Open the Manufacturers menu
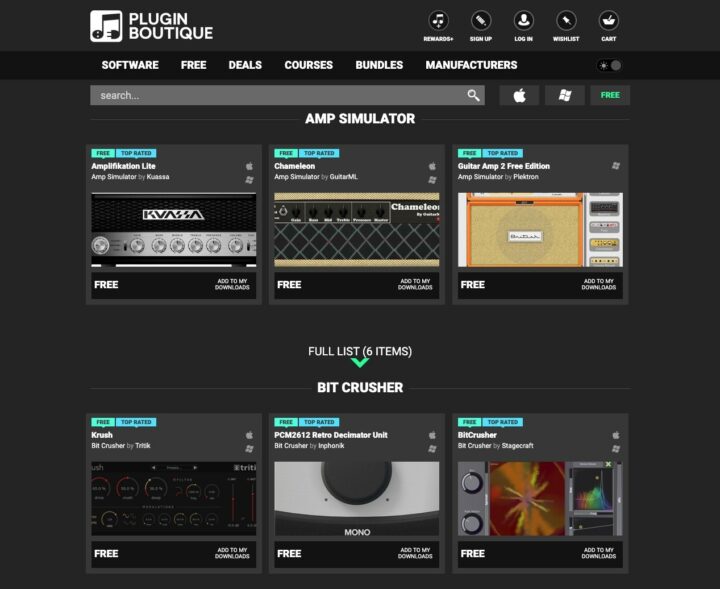720x589 pixels. (x=471, y=65)
